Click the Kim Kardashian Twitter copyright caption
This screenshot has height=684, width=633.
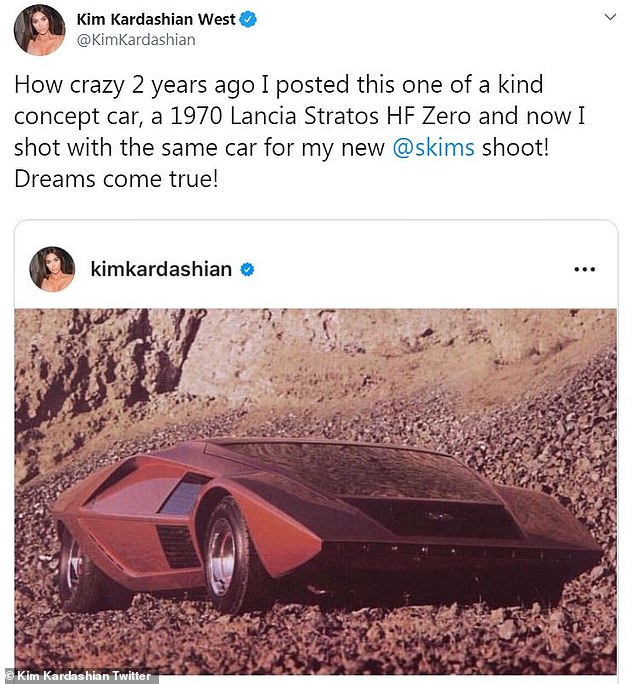(x=79, y=676)
